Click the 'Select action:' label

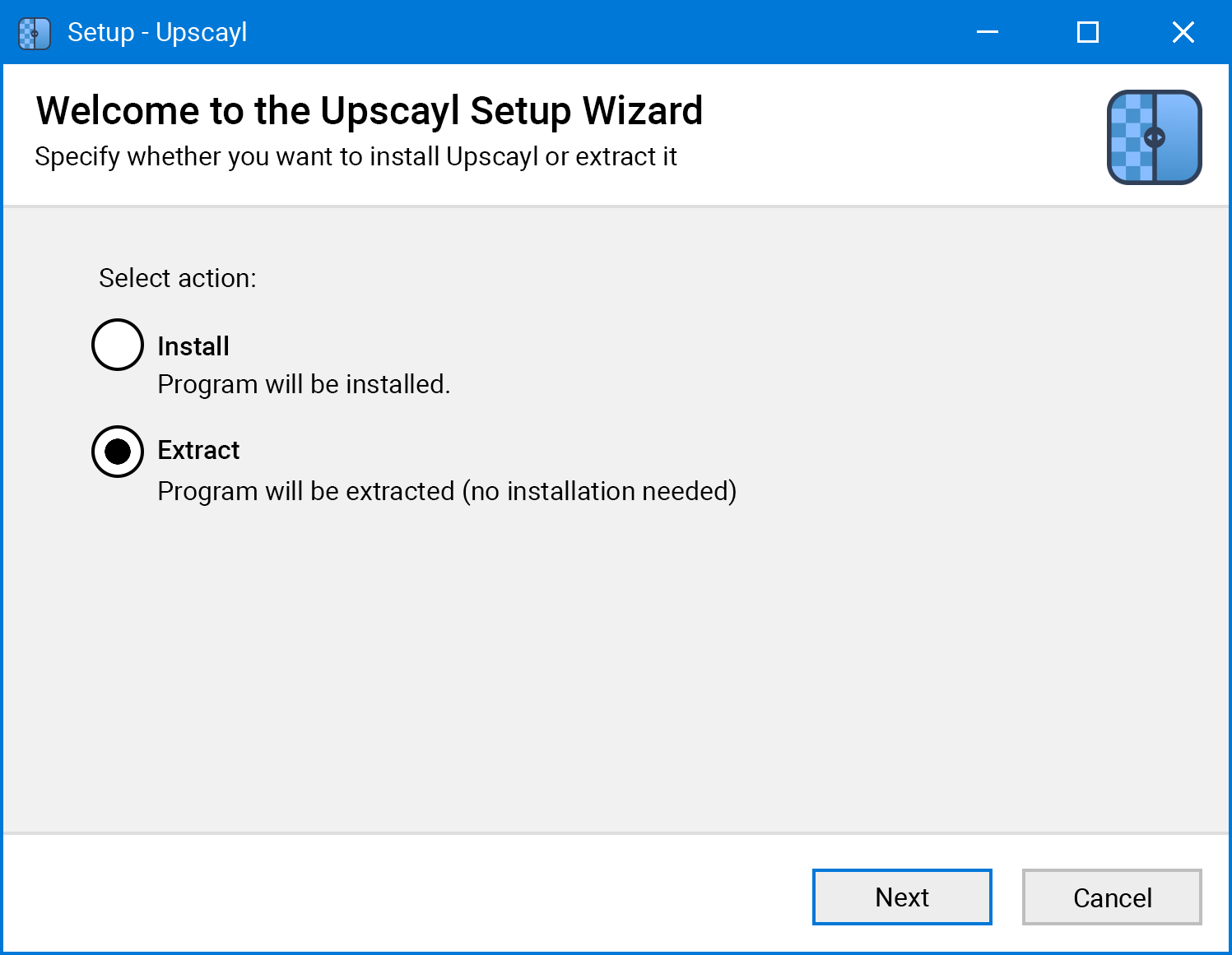coord(177,278)
